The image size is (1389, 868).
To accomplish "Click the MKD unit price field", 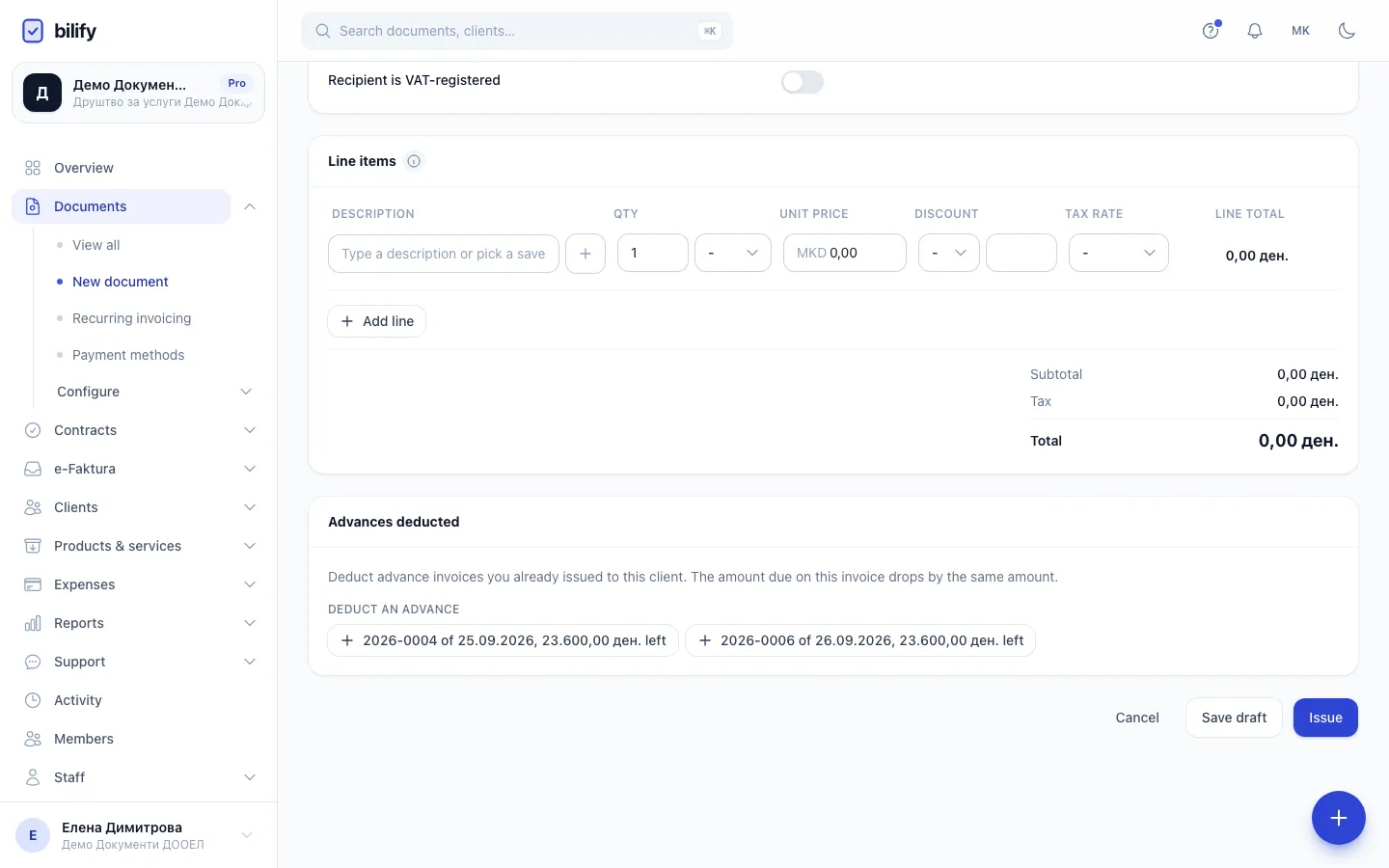I will (x=845, y=253).
